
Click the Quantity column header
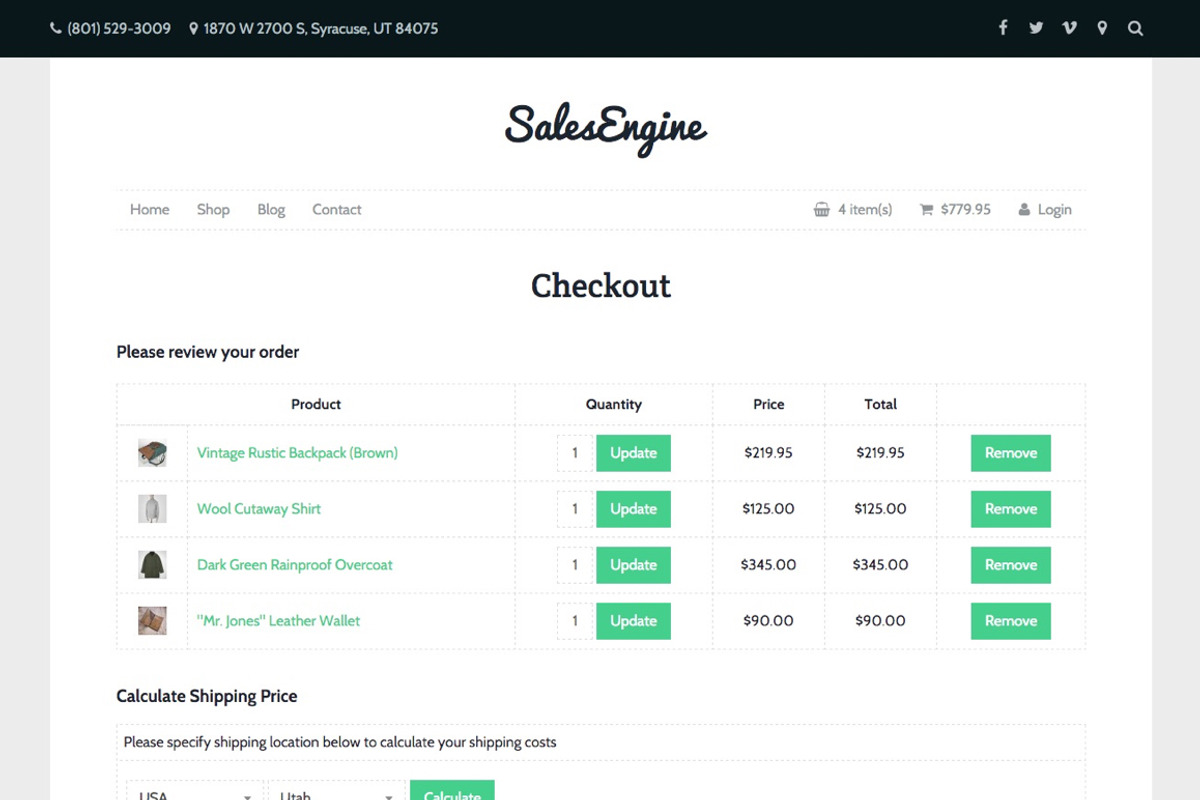tap(614, 405)
